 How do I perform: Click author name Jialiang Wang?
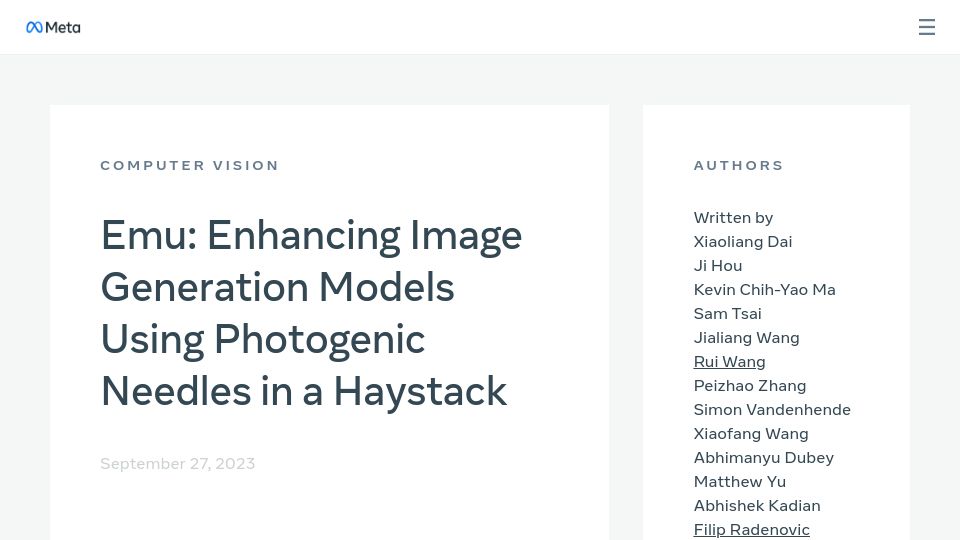[x=746, y=338]
